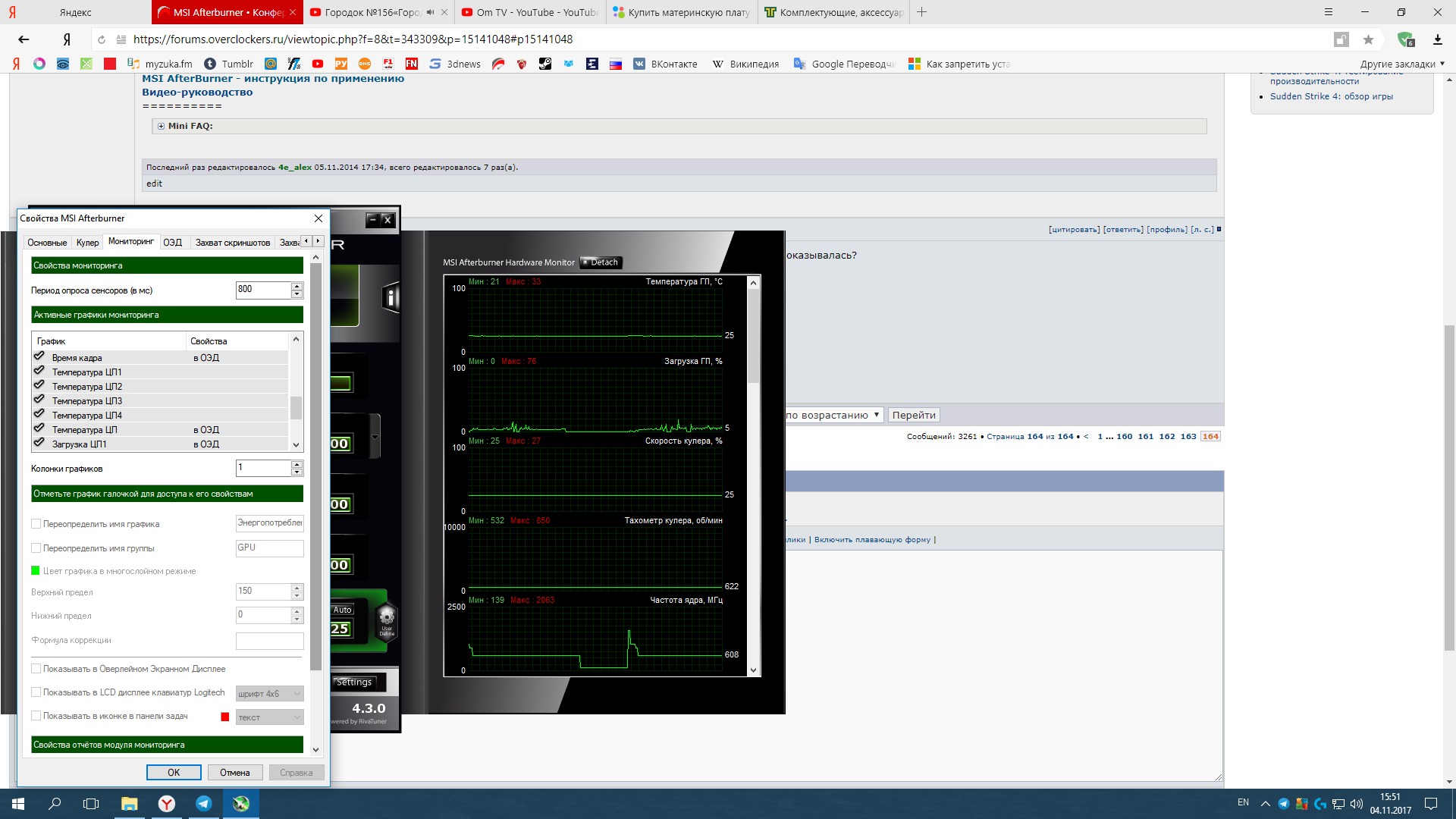Click the red taskbar icon color swatch

[224, 717]
